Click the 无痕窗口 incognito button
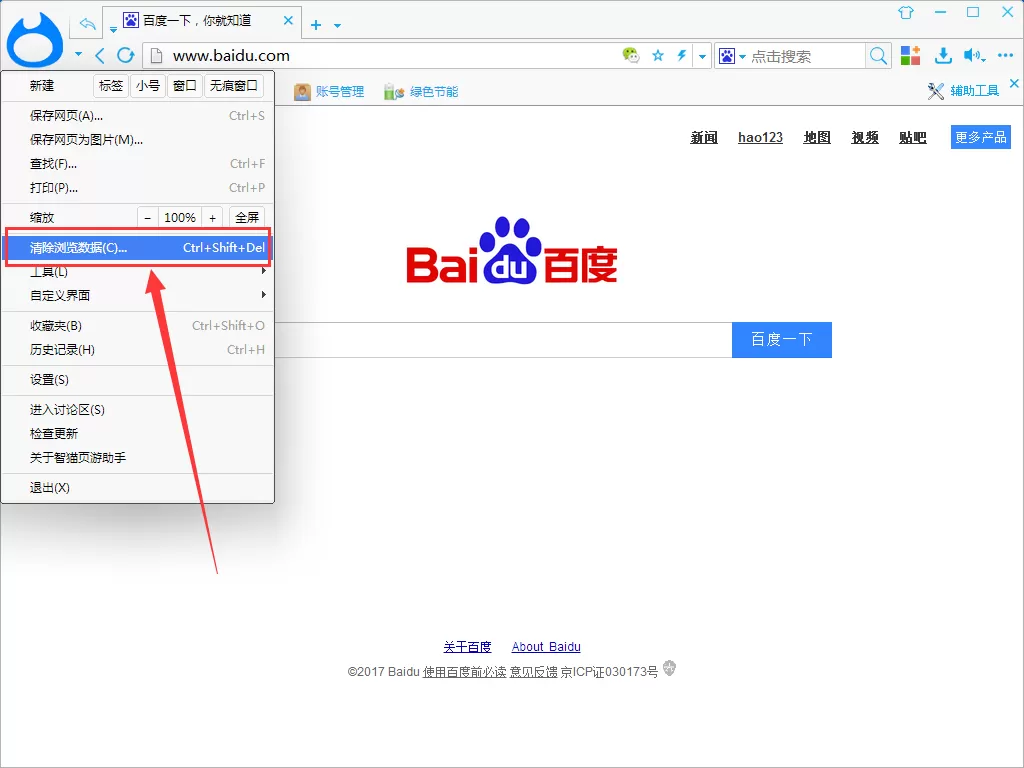The width and height of the screenshot is (1024, 768). [234, 86]
